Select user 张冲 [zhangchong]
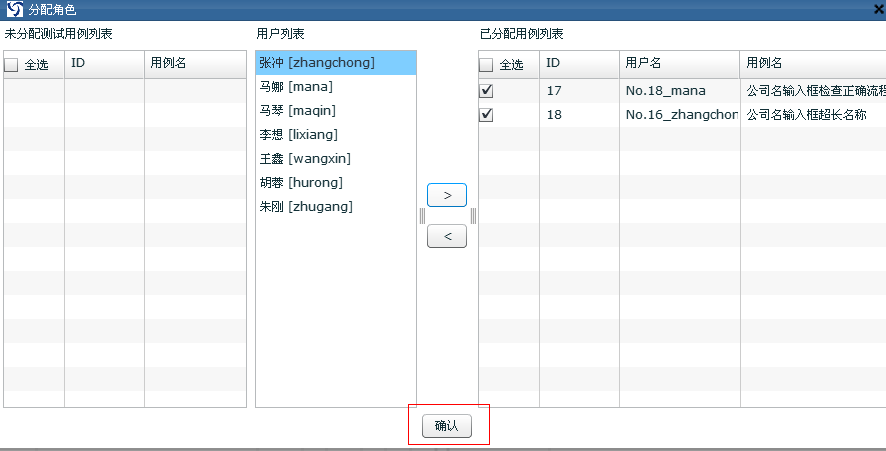 coord(317,63)
